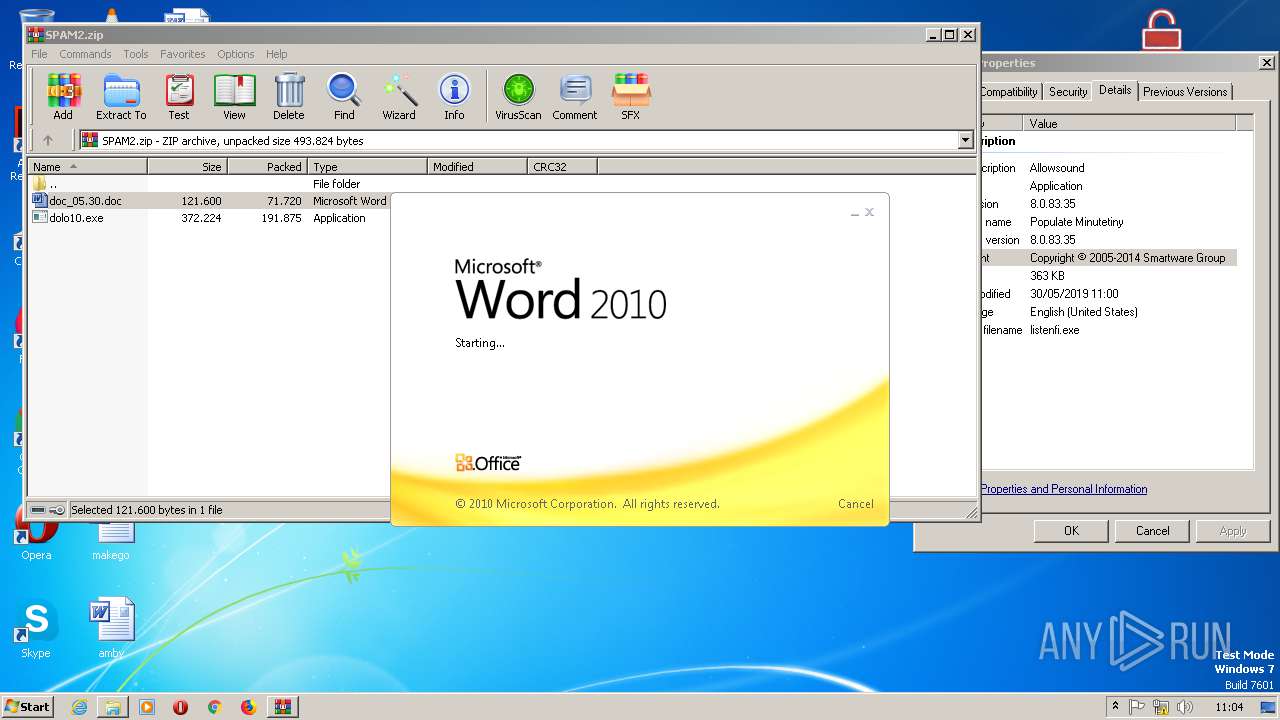Click the volume speaker tray icon

1186,707
